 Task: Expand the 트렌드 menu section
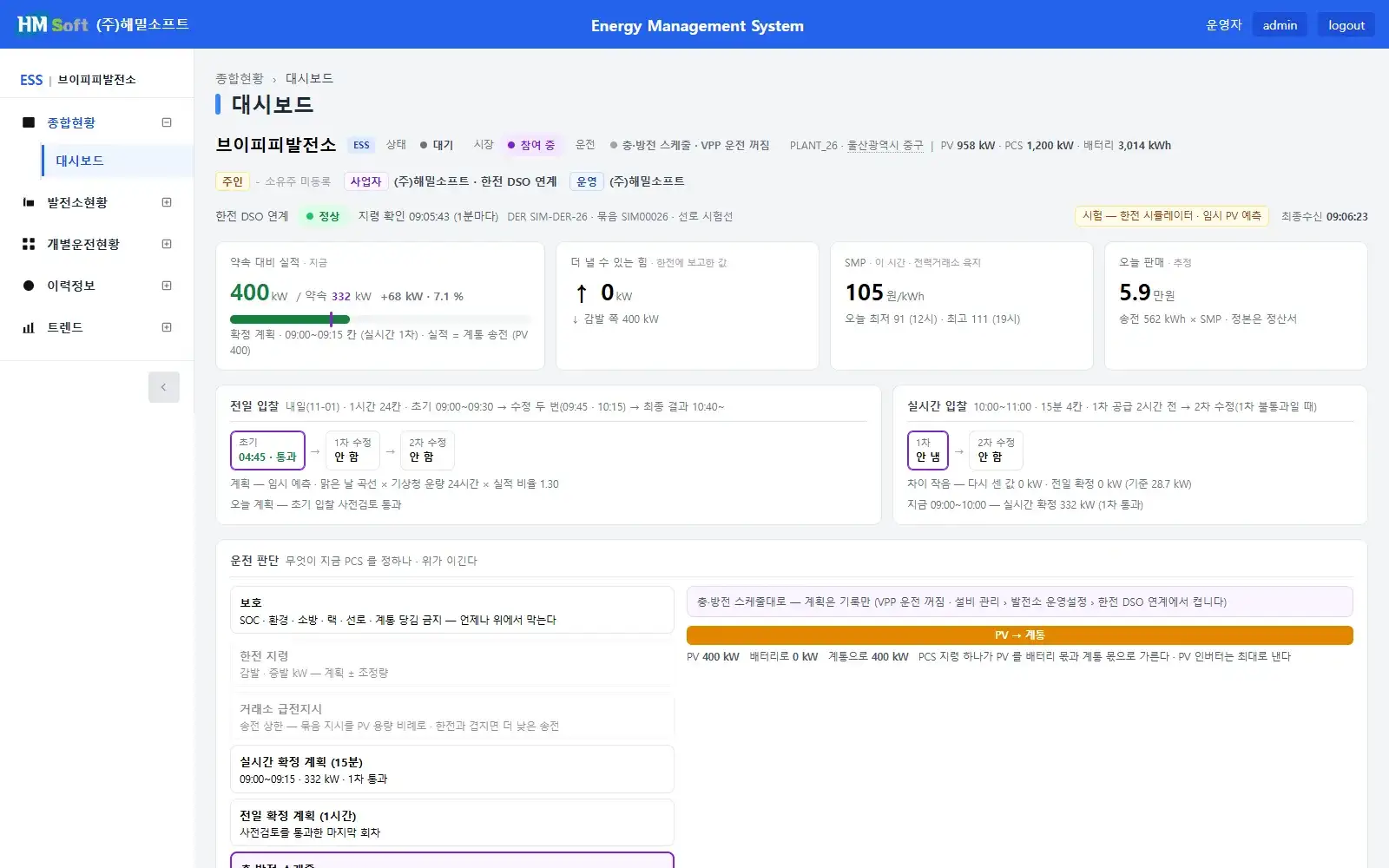[x=167, y=327]
